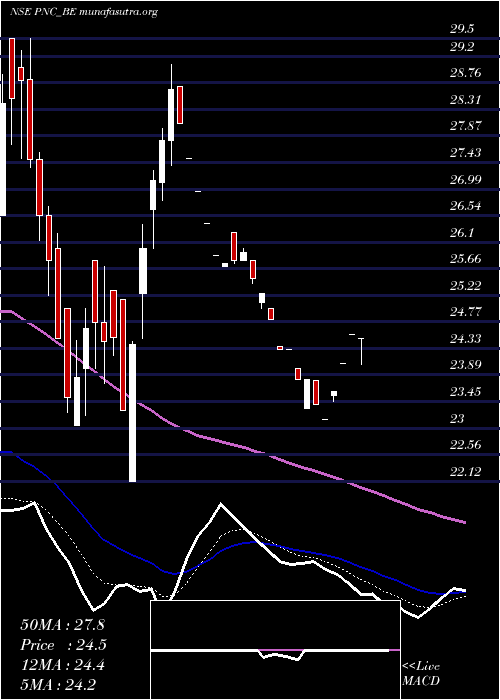
Task: Click the 28.76 price axis label
Action: click(466, 73)
